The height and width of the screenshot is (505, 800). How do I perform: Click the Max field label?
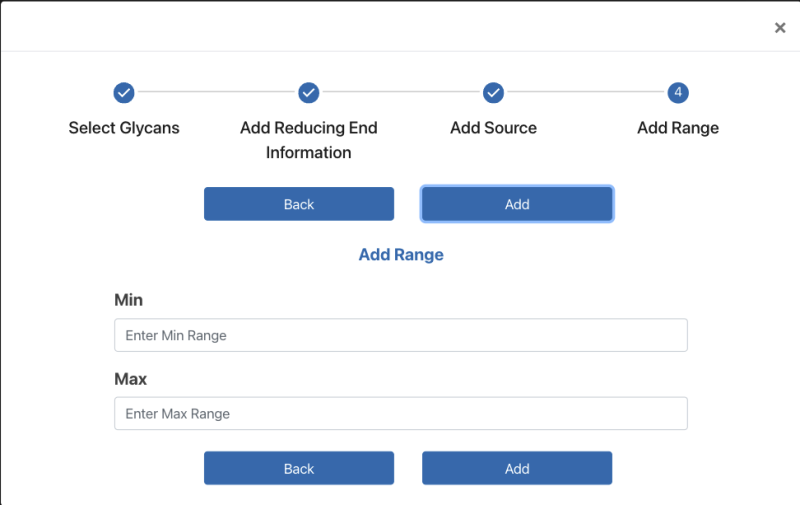tap(130, 379)
